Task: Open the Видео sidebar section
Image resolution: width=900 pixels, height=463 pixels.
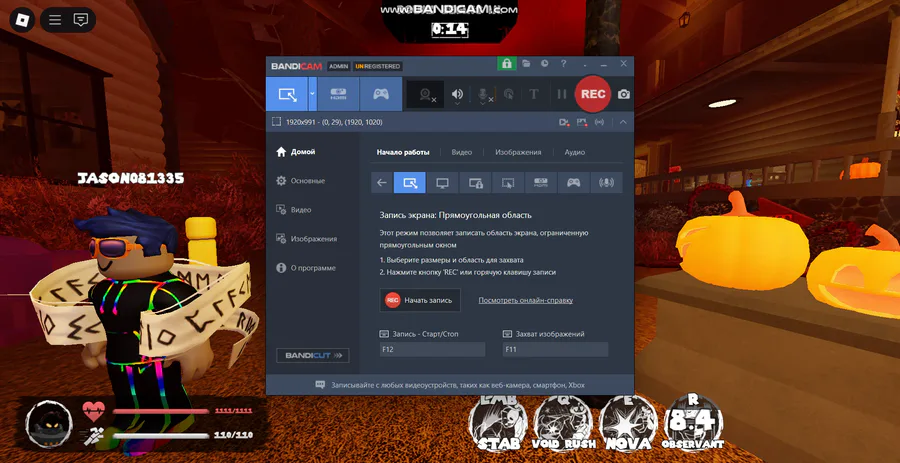Action: (x=293, y=210)
